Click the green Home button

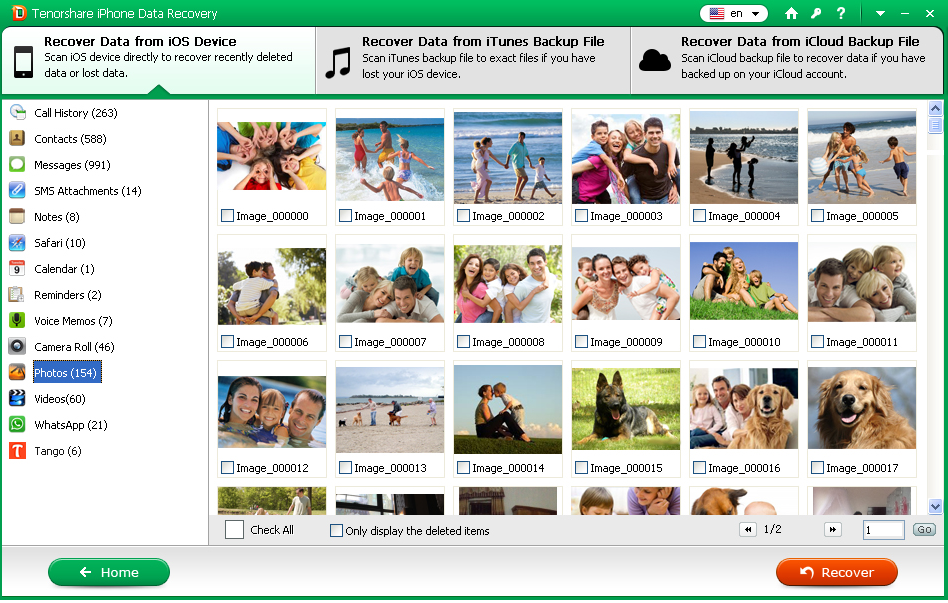click(x=109, y=572)
